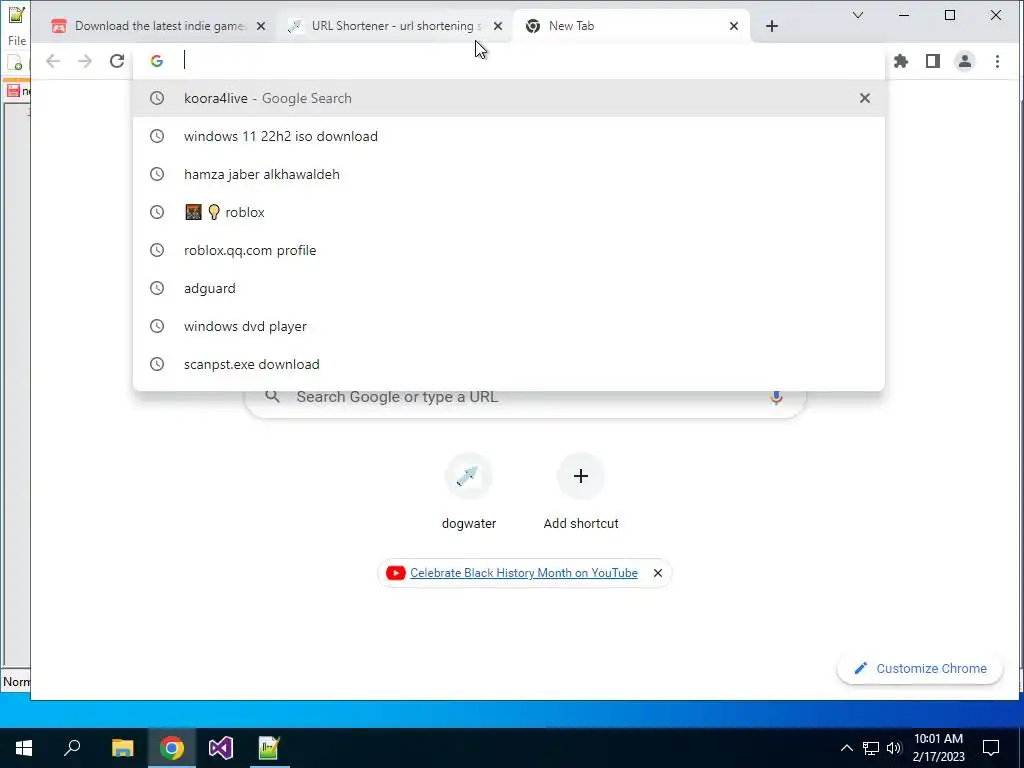Show hidden system tray icons
Image resolution: width=1024 pixels, height=768 pixels.
[x=846, y=748]
